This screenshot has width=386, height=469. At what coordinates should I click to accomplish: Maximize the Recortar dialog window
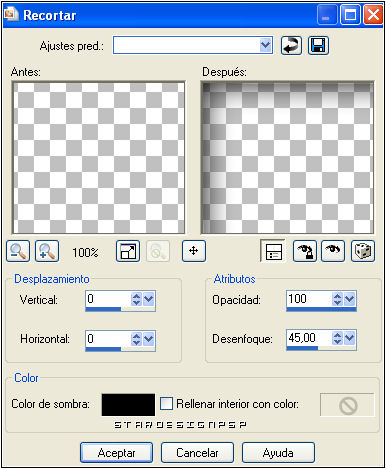click(x=350, y=15)
